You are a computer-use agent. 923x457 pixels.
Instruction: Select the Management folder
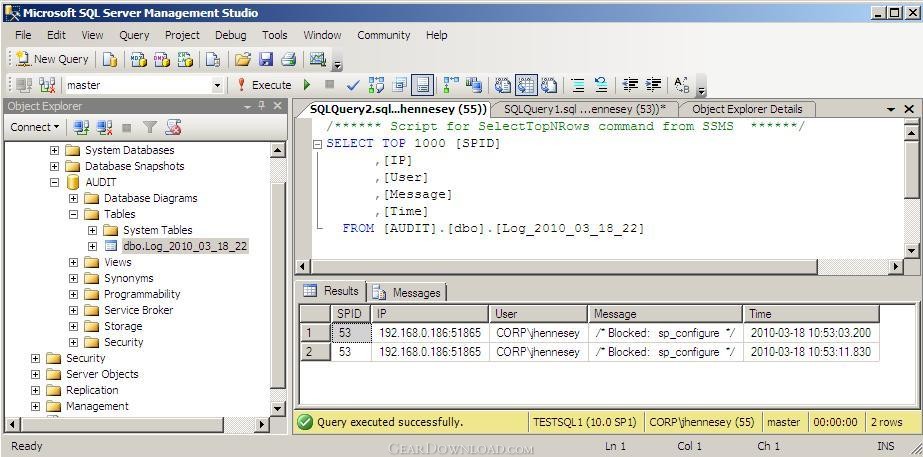(97, 406)
